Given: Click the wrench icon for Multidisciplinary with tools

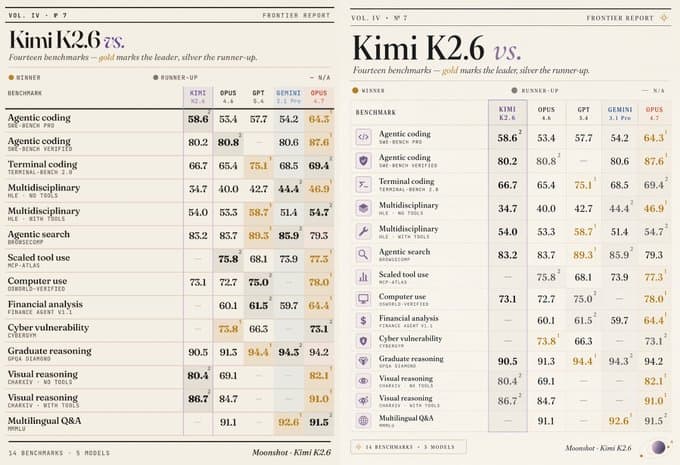Looking at the screenshot, I should pyautogui.click(x=363, y=231).
